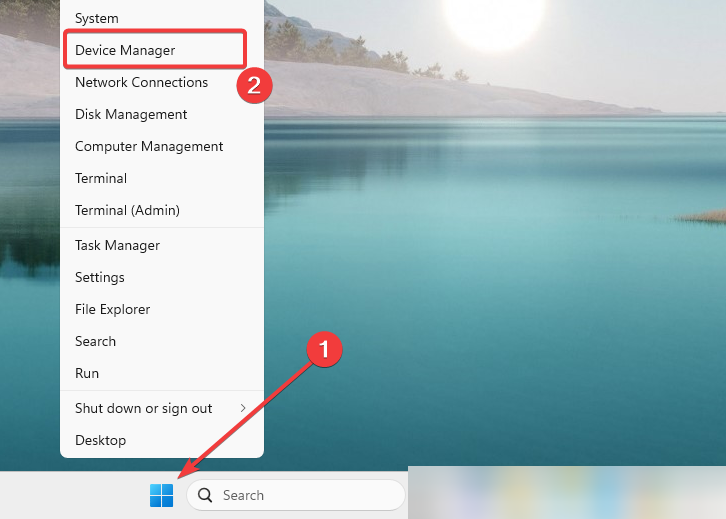Start Terminal from the menu
This screenshot has width=726, height=519.
click(162, 178)
